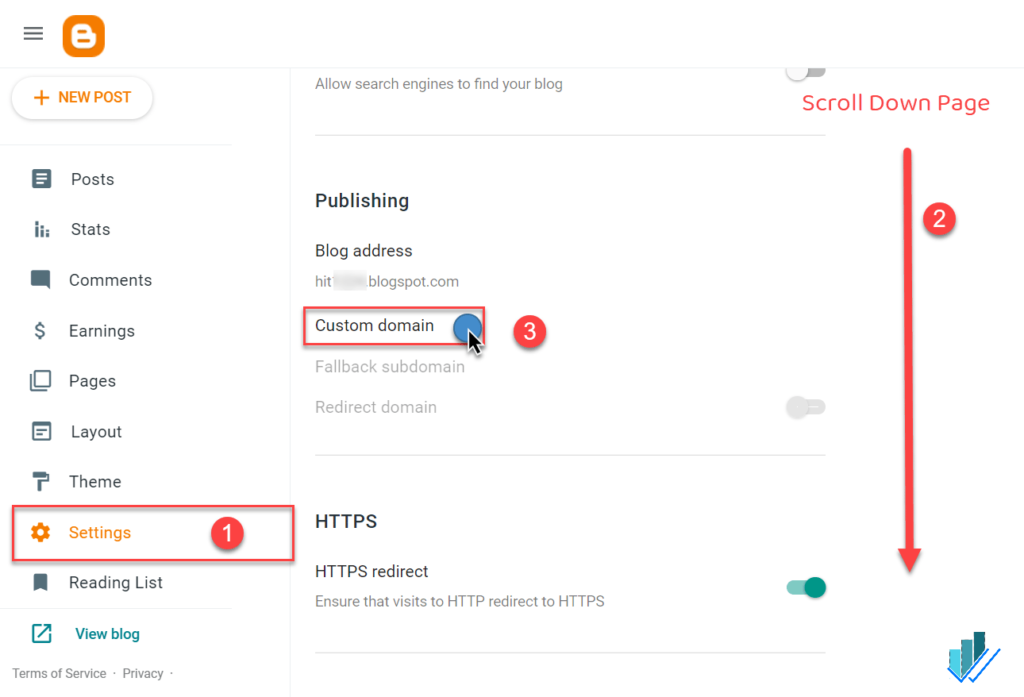This screenshot has width=1024, height=697.
Task: Open the hamburger navigation menu
Action: [x=33, y=33]
